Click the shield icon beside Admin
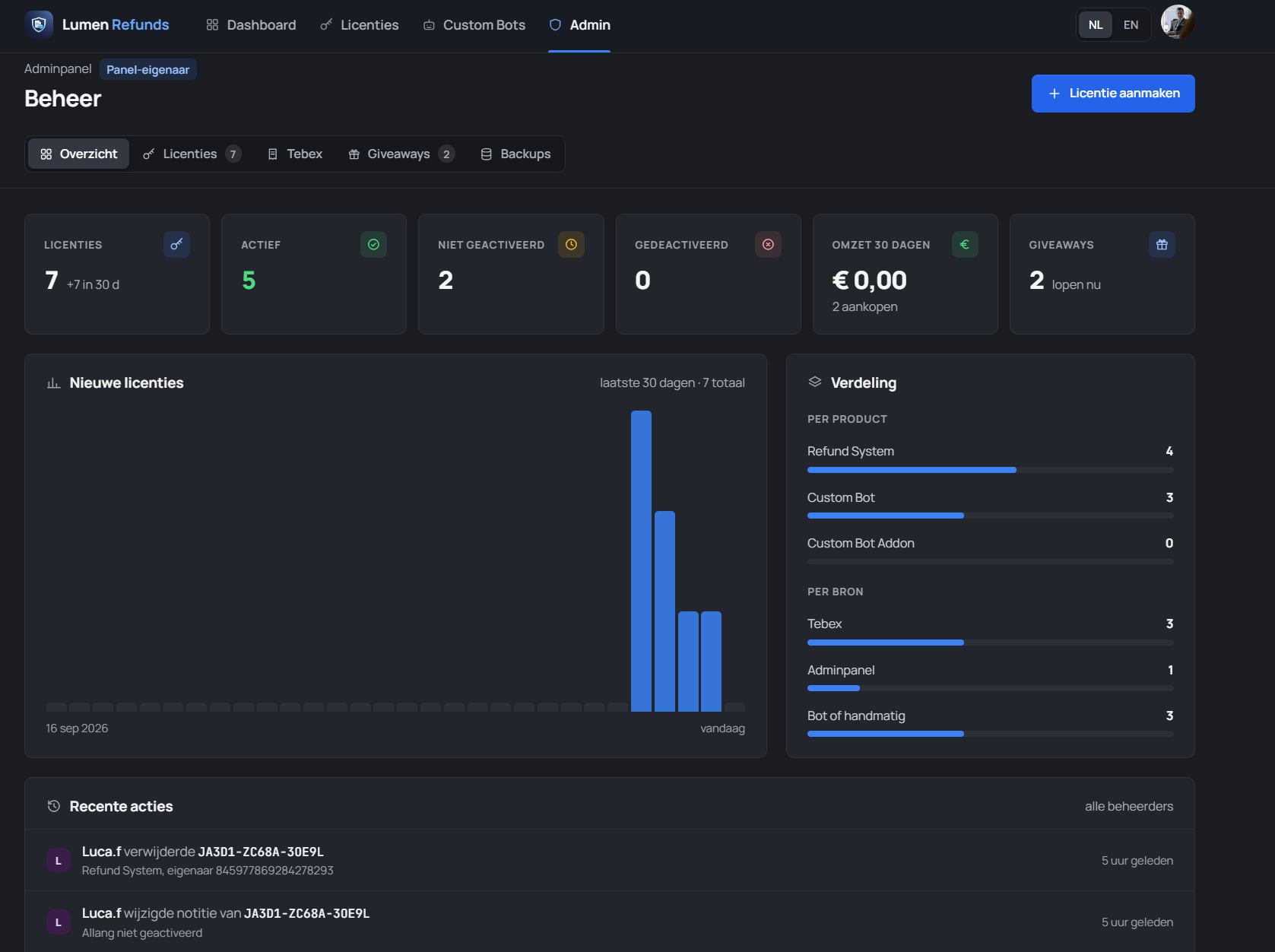The height and width of the screenshot is (952, 1275). [555, 25]
